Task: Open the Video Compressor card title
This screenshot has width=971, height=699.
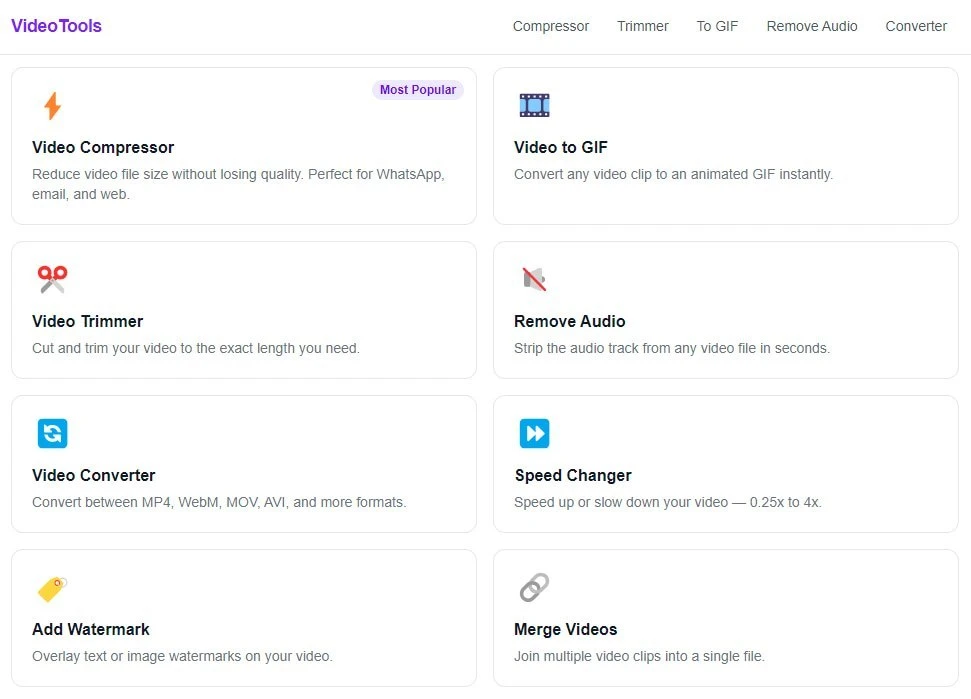Action: (x=103, y=147)
